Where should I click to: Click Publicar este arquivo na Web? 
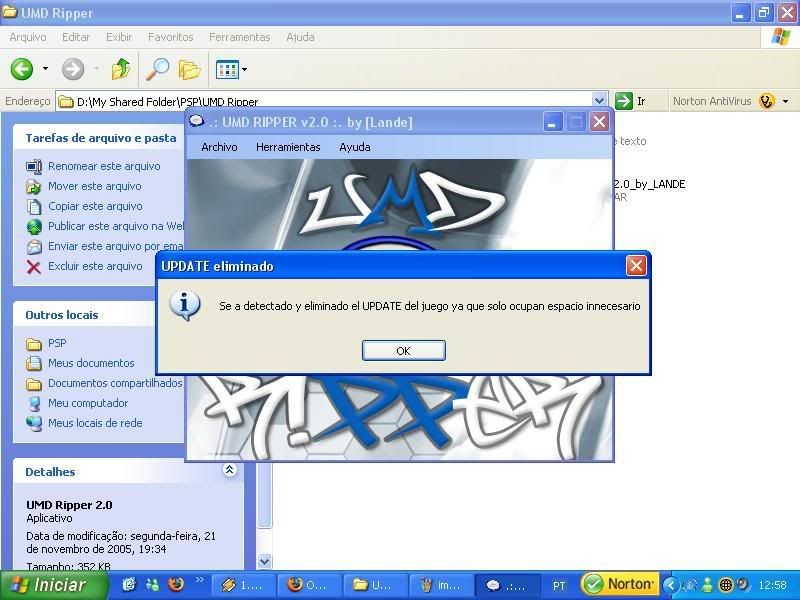click(116, 226)
